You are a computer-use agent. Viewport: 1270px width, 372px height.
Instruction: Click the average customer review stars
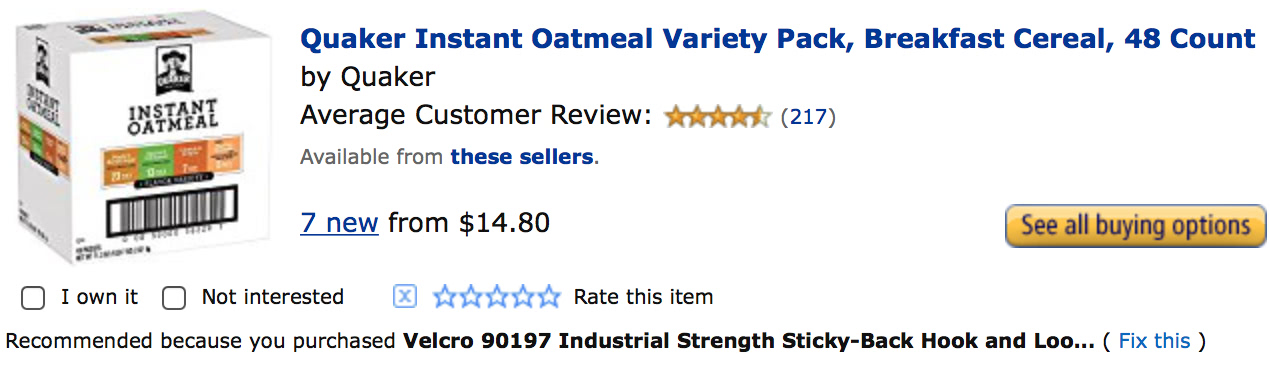click(717, 117)
